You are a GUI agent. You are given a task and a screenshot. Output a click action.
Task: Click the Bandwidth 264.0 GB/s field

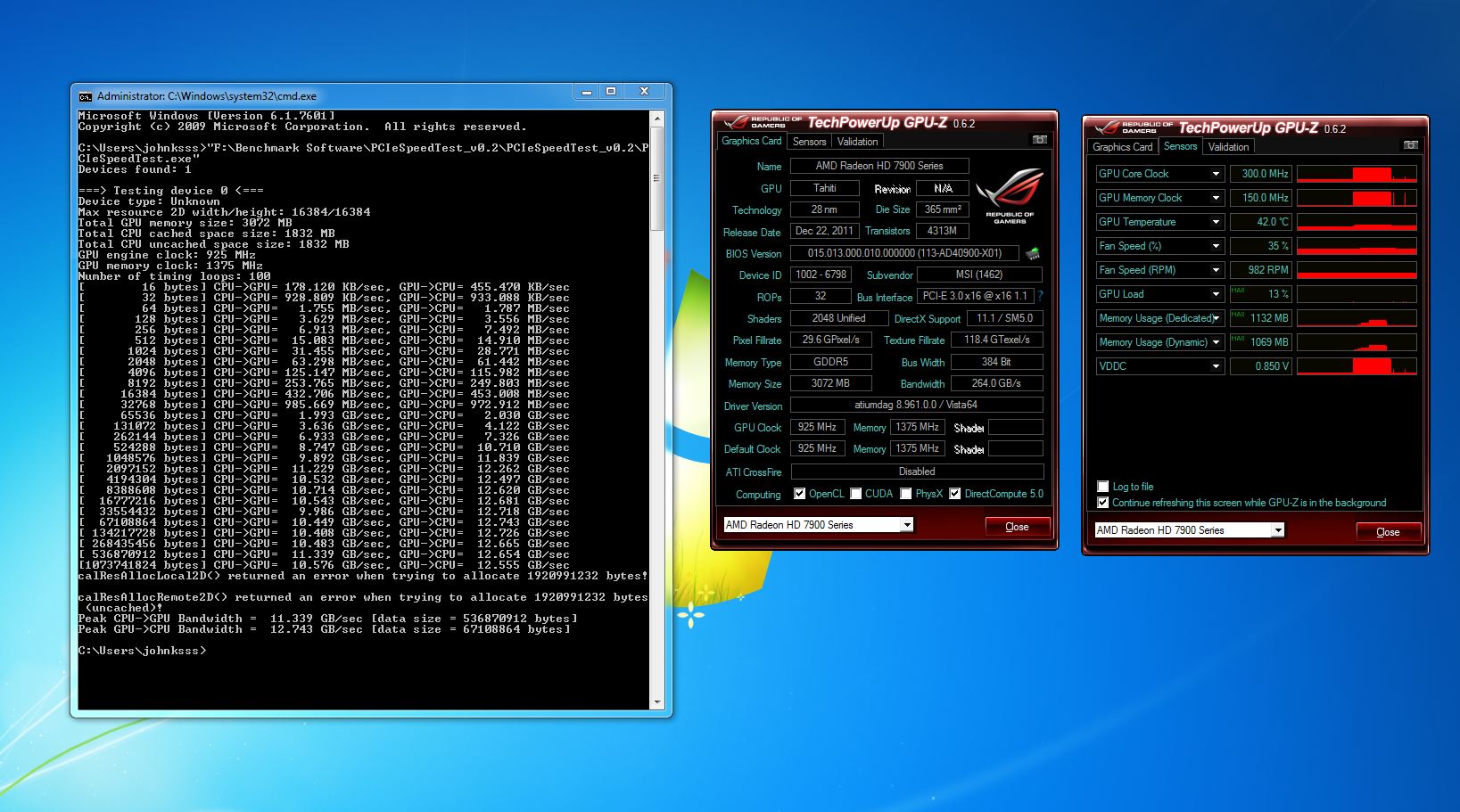coord(996,383)
